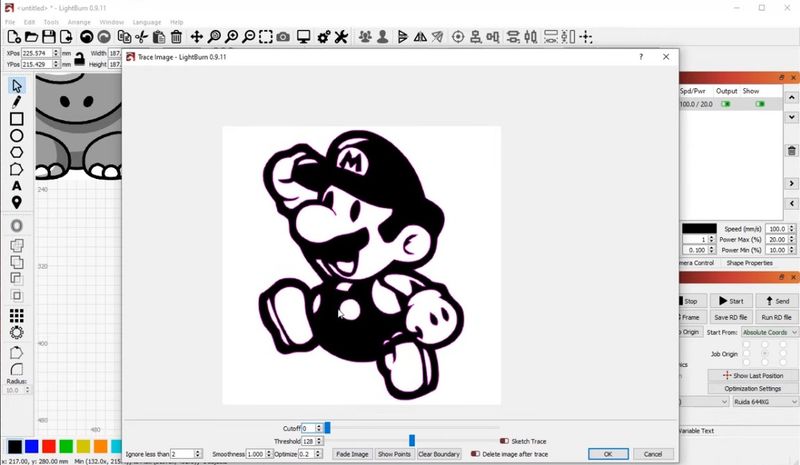Activate the Text tool

pyautogui.click(x=17, y=186)
